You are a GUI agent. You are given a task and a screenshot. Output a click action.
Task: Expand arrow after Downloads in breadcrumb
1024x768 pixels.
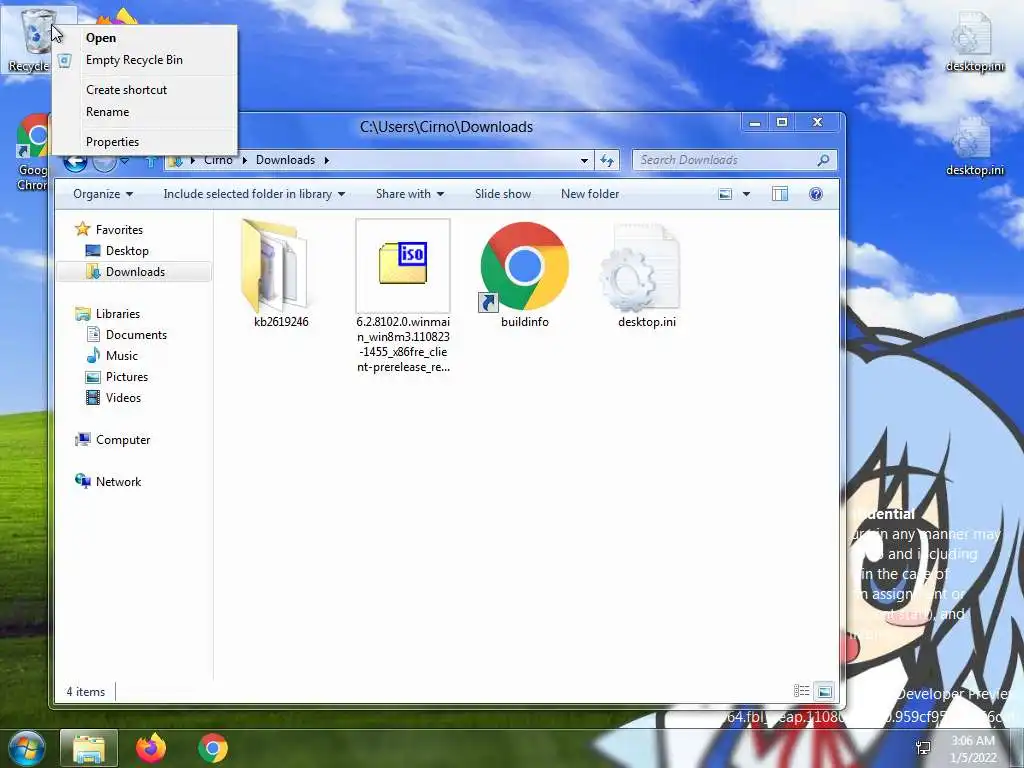327,160
